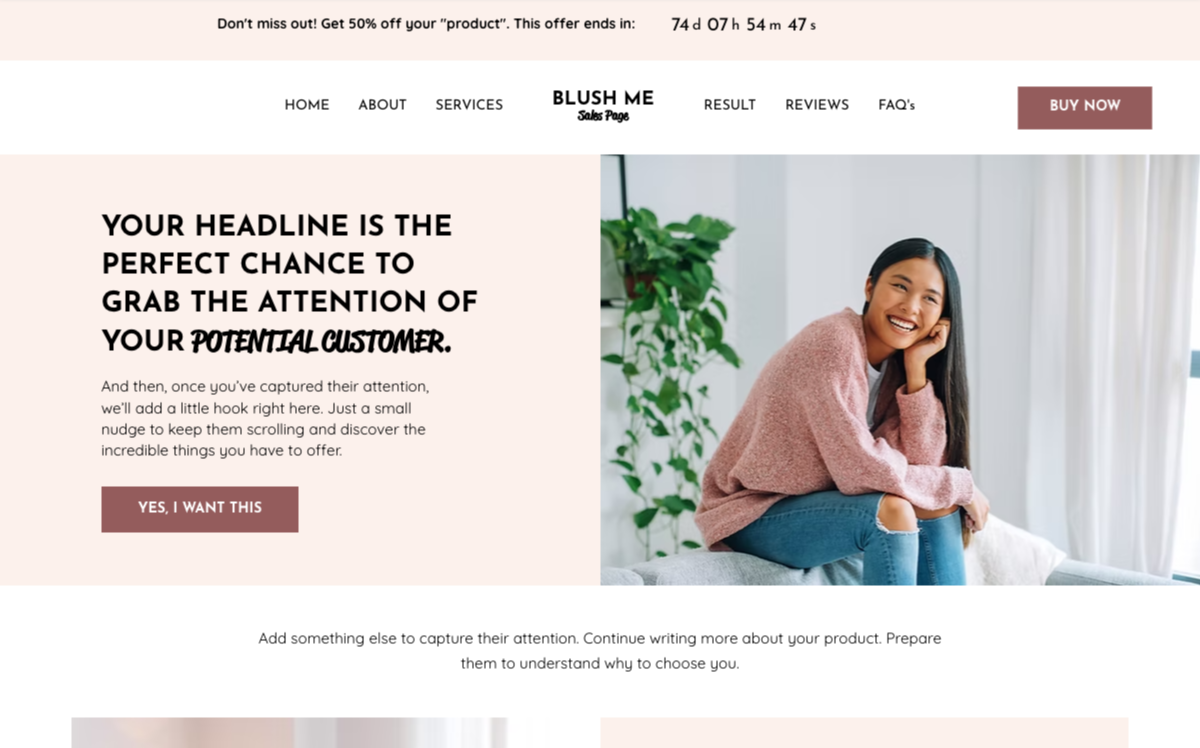Click the 'Add something else' paragraph
This screenshot has width=1200, height=748.
[x=600, y=650]
